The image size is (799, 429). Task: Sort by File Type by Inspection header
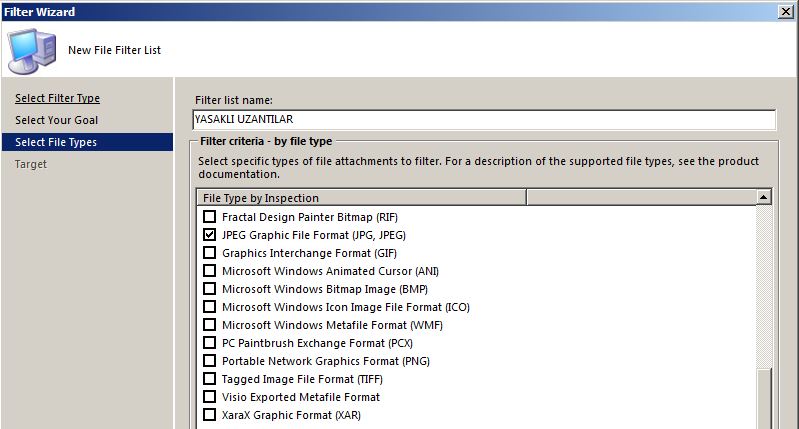[360, 198]
